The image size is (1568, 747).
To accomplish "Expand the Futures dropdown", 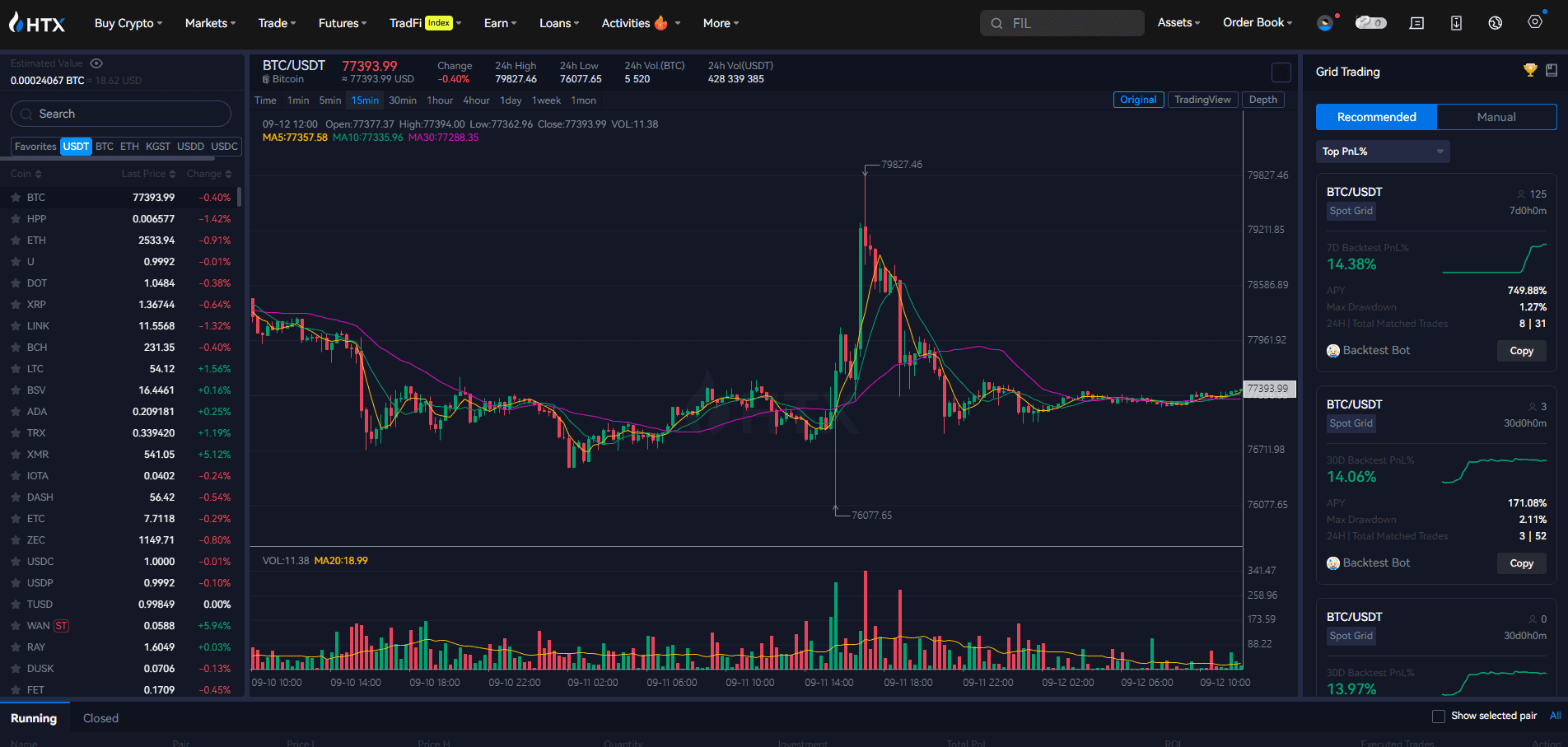I will tap(343, 23).
